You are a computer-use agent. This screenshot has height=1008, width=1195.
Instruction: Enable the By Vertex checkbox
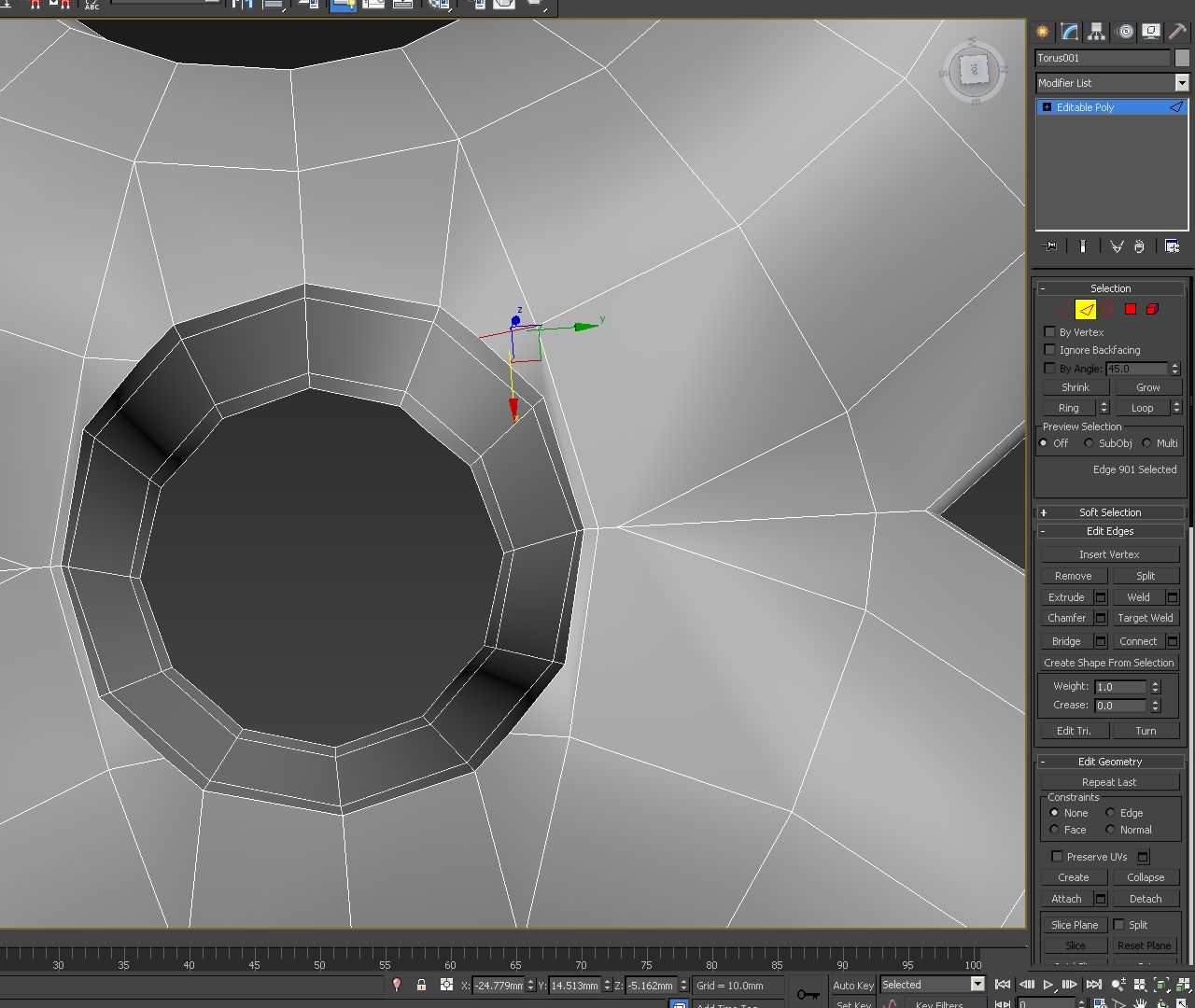1049,332
